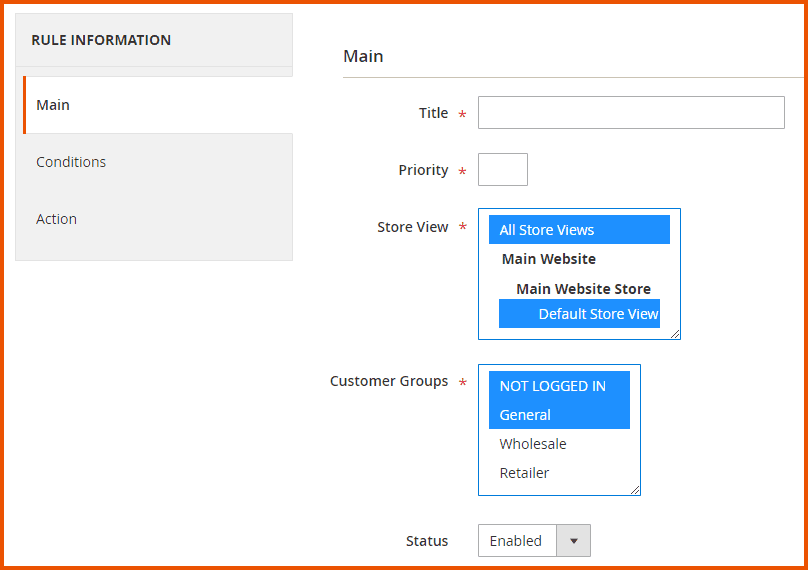808x570 pixels.
Task: Click the Main Website group entry
Action: [x=549, y=259]
